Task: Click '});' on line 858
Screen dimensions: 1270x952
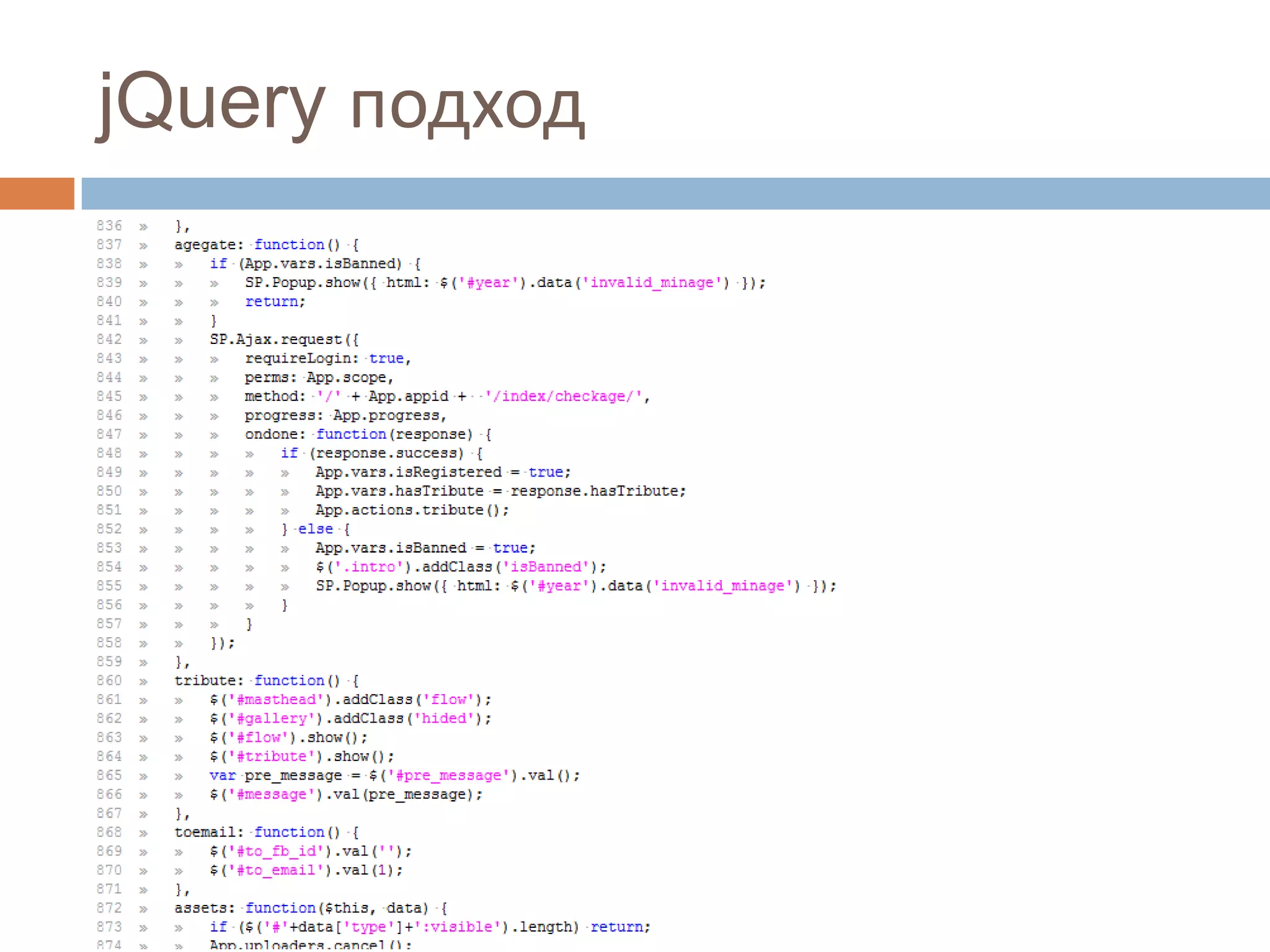Action: 223,643
